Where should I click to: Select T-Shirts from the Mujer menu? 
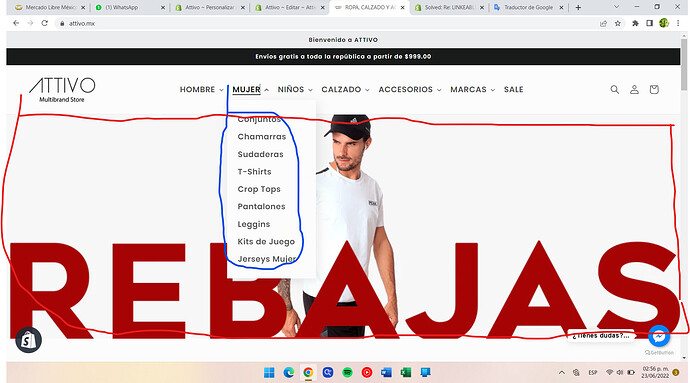254,172
